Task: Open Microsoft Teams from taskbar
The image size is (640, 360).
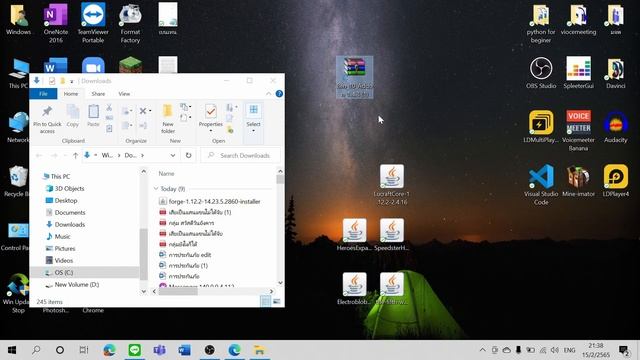Action: (x=160, y=350)
